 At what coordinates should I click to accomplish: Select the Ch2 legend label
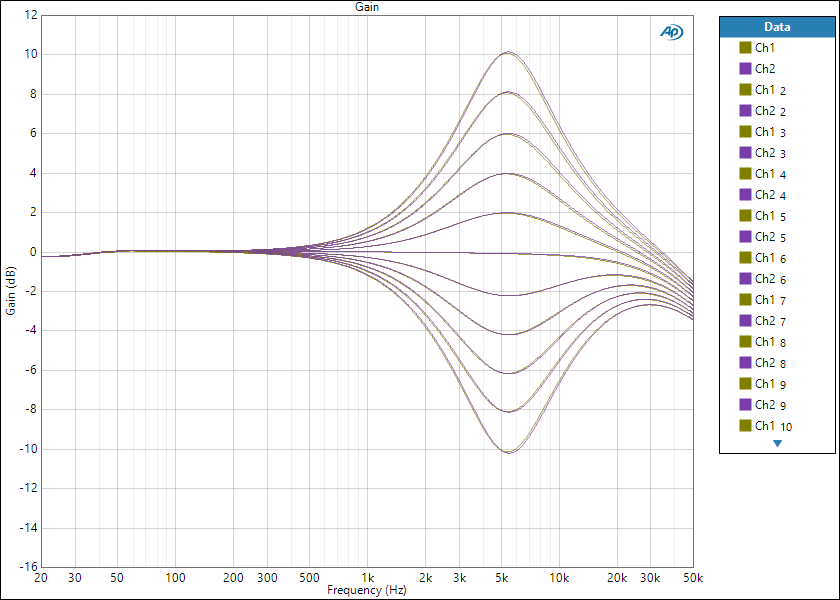(x=765, y=69)
